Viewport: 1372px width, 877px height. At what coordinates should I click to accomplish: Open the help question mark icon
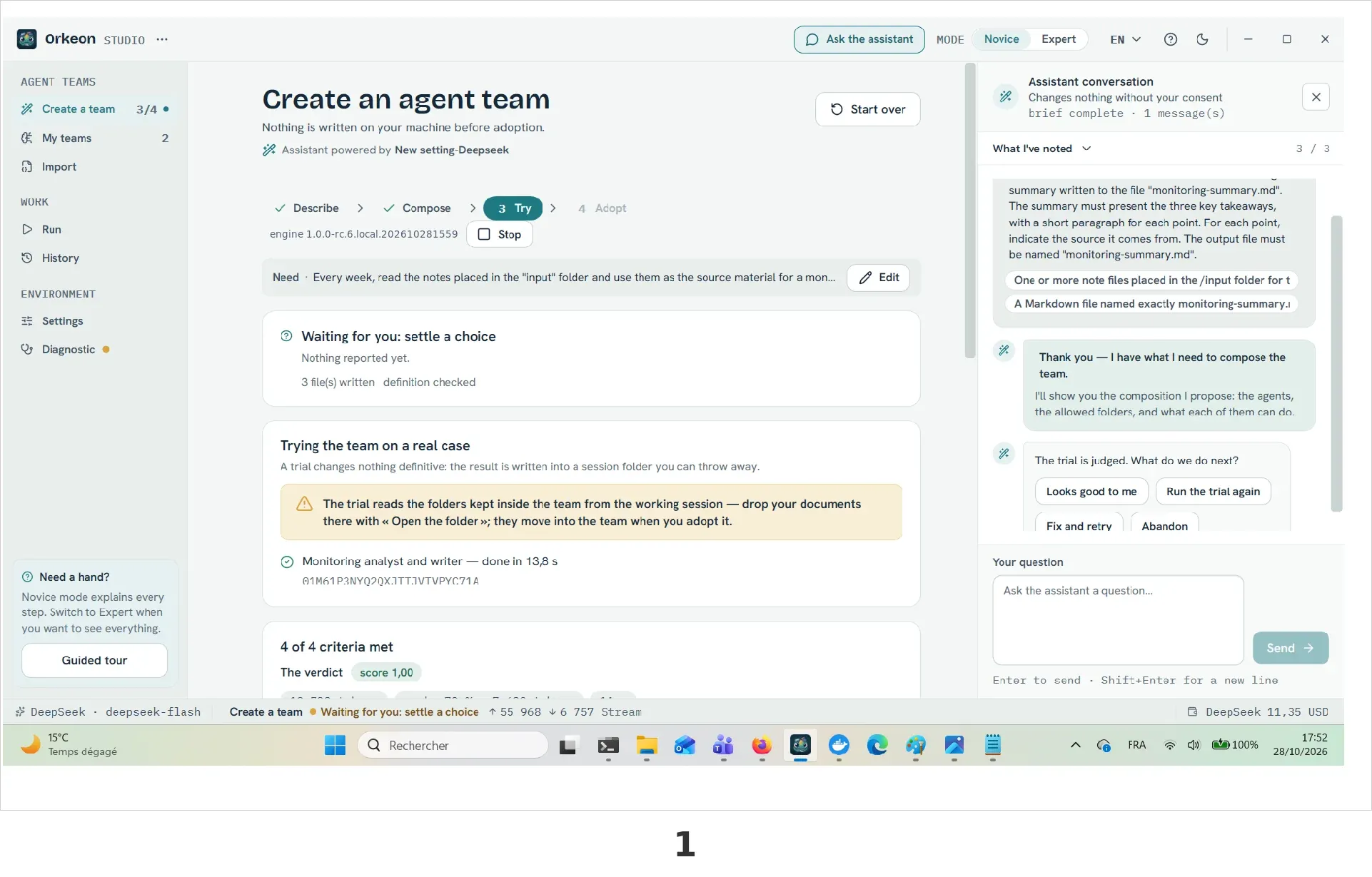tap(1171, 39)
